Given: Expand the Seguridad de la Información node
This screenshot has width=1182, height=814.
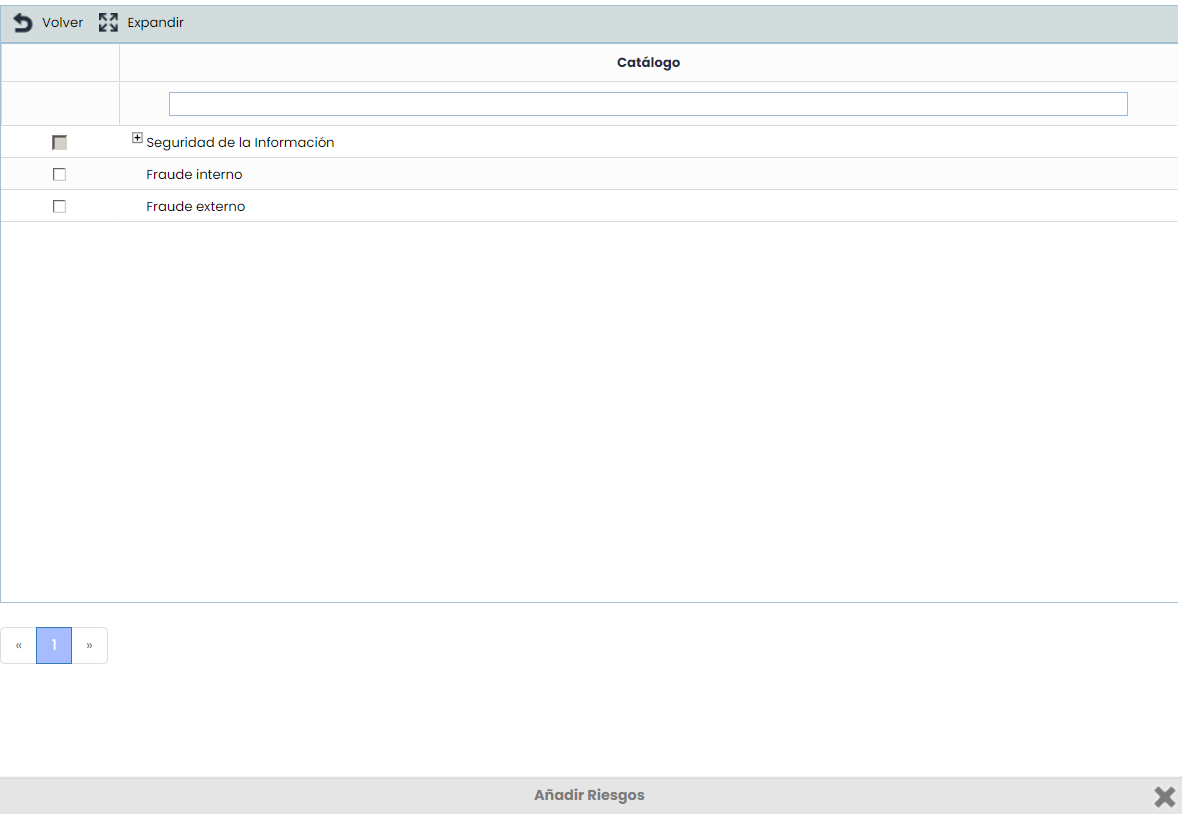Looking at the screenshot, I should tap(138, 139).
